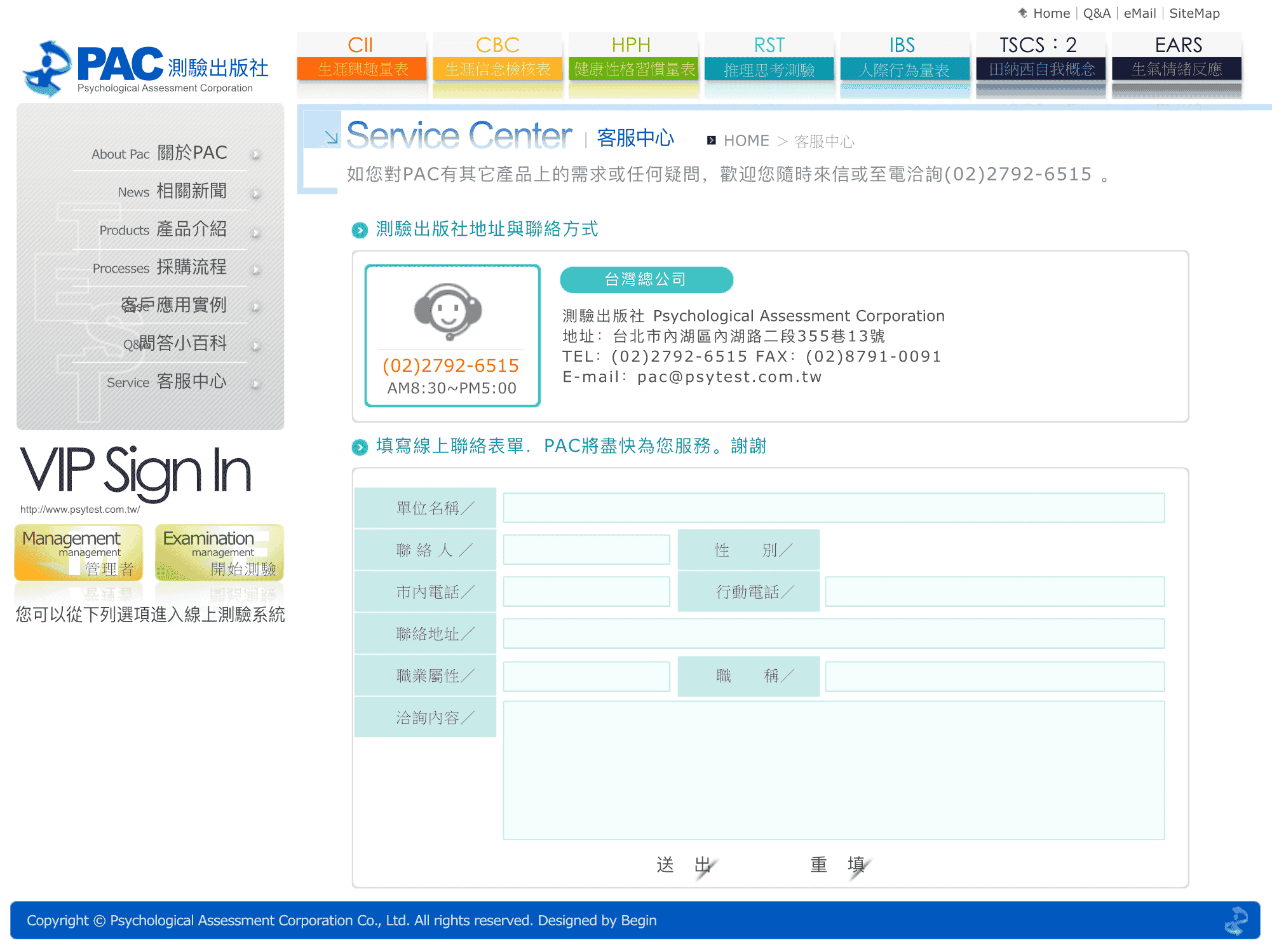Click the Examination 開始測驗 button
Image resolution: width=1272 pixels, height=952 pixels.
219,553
